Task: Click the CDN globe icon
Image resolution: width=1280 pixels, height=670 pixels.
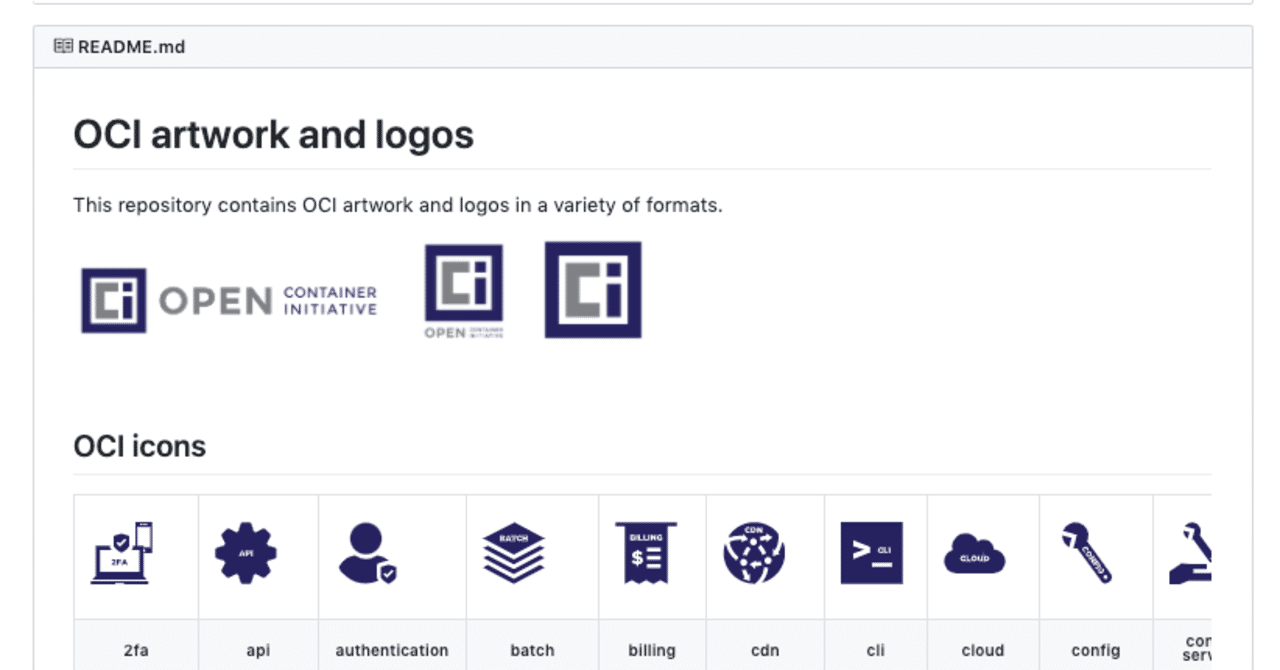Action: pyautogui.click(x=754, y=553)
